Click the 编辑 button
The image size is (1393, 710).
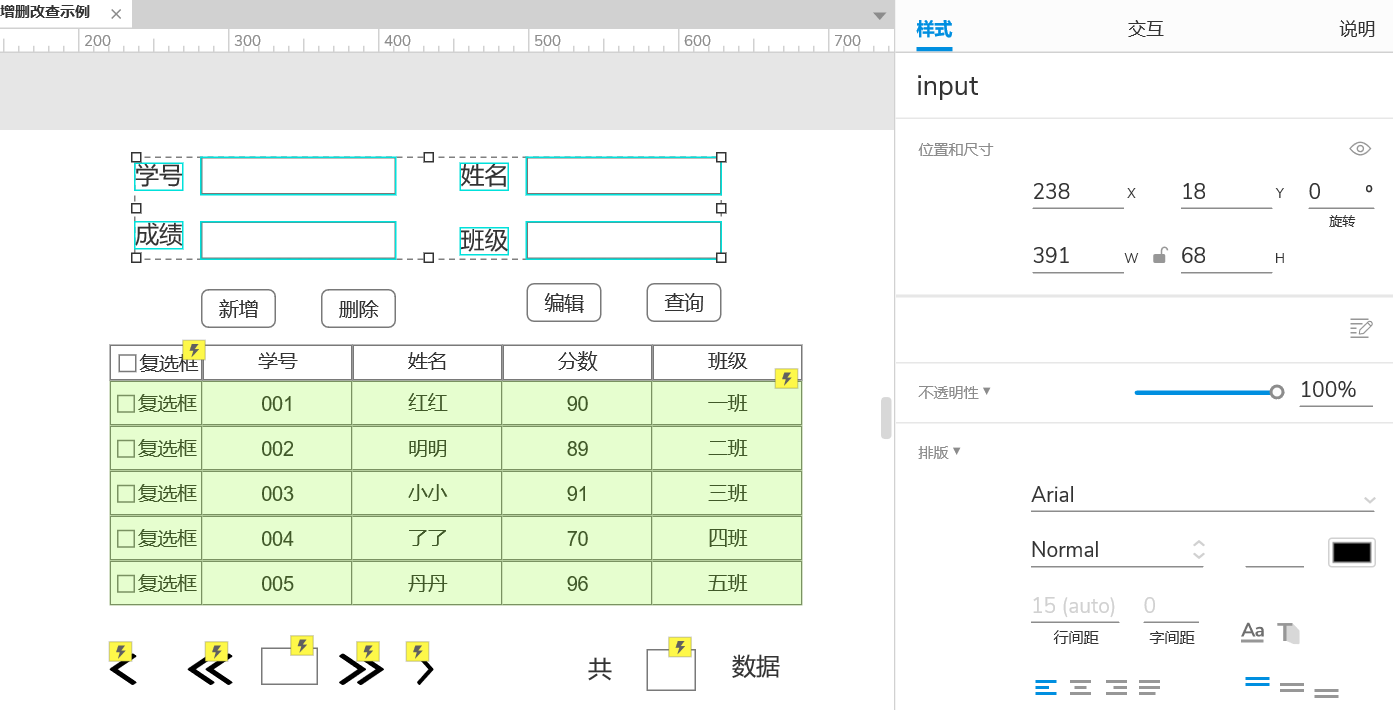pyautogui.click(x=564, y=303)
